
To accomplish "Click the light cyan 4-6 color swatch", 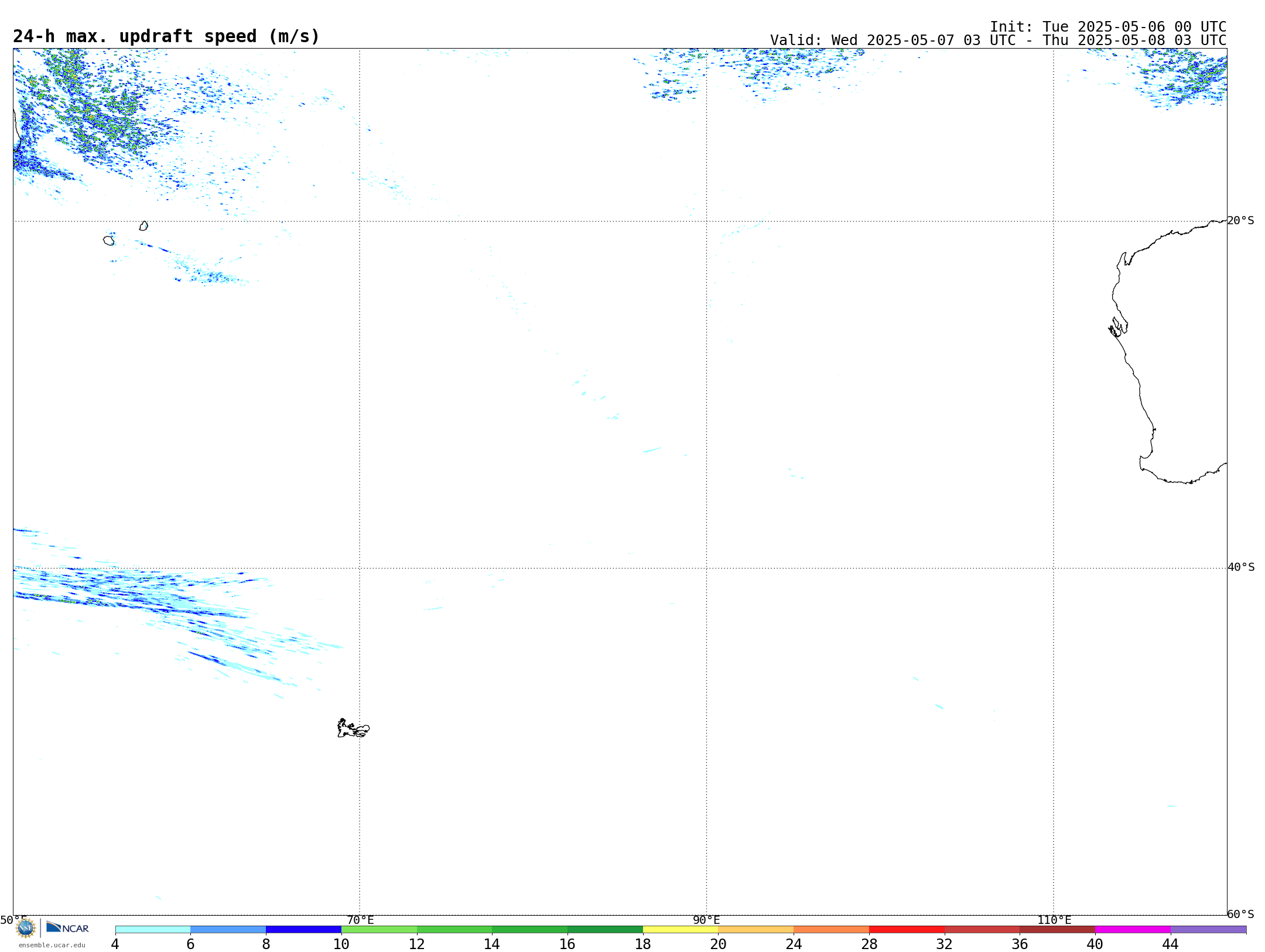I will (x=153, y=930).
